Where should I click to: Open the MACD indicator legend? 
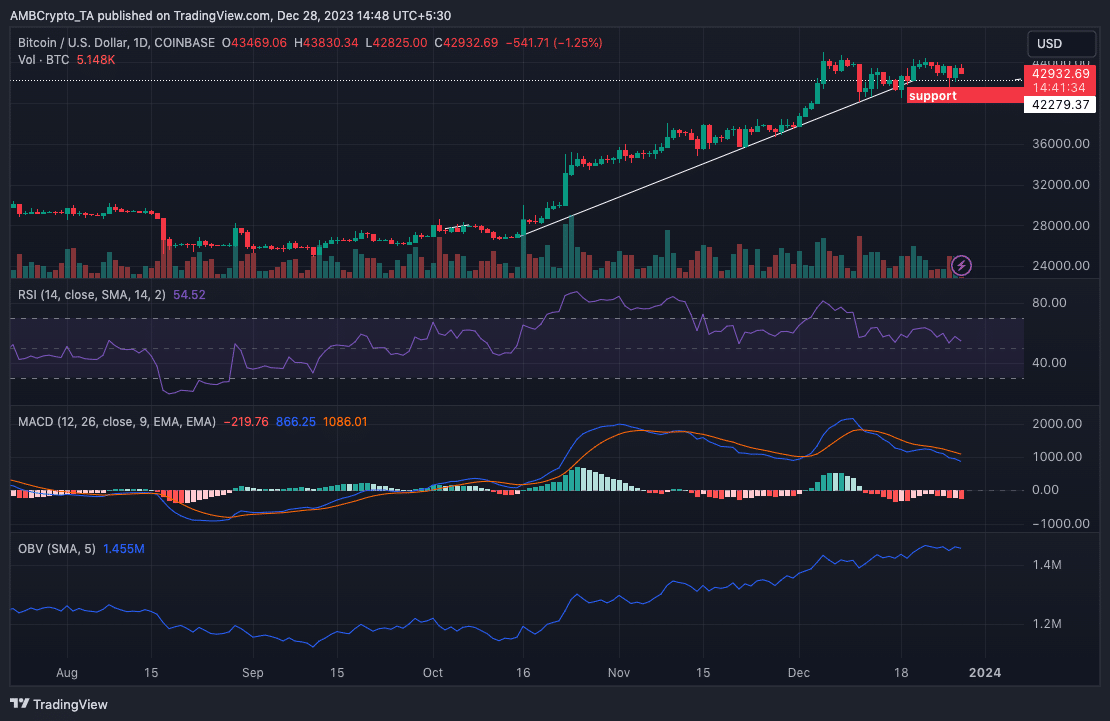pyautogui.click(x=116, y=422)
